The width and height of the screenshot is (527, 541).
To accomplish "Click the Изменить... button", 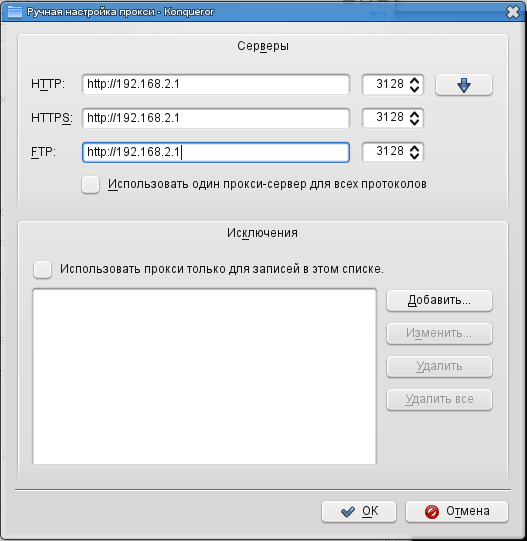I will click(x=439, y=333).
